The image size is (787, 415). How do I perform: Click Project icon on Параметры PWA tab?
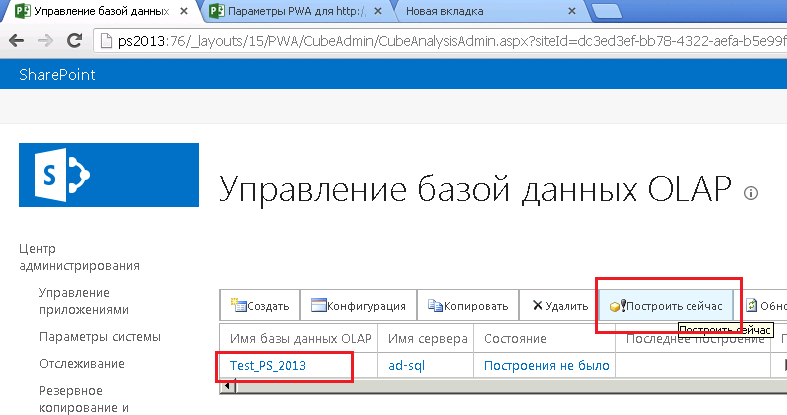(216, 11)
